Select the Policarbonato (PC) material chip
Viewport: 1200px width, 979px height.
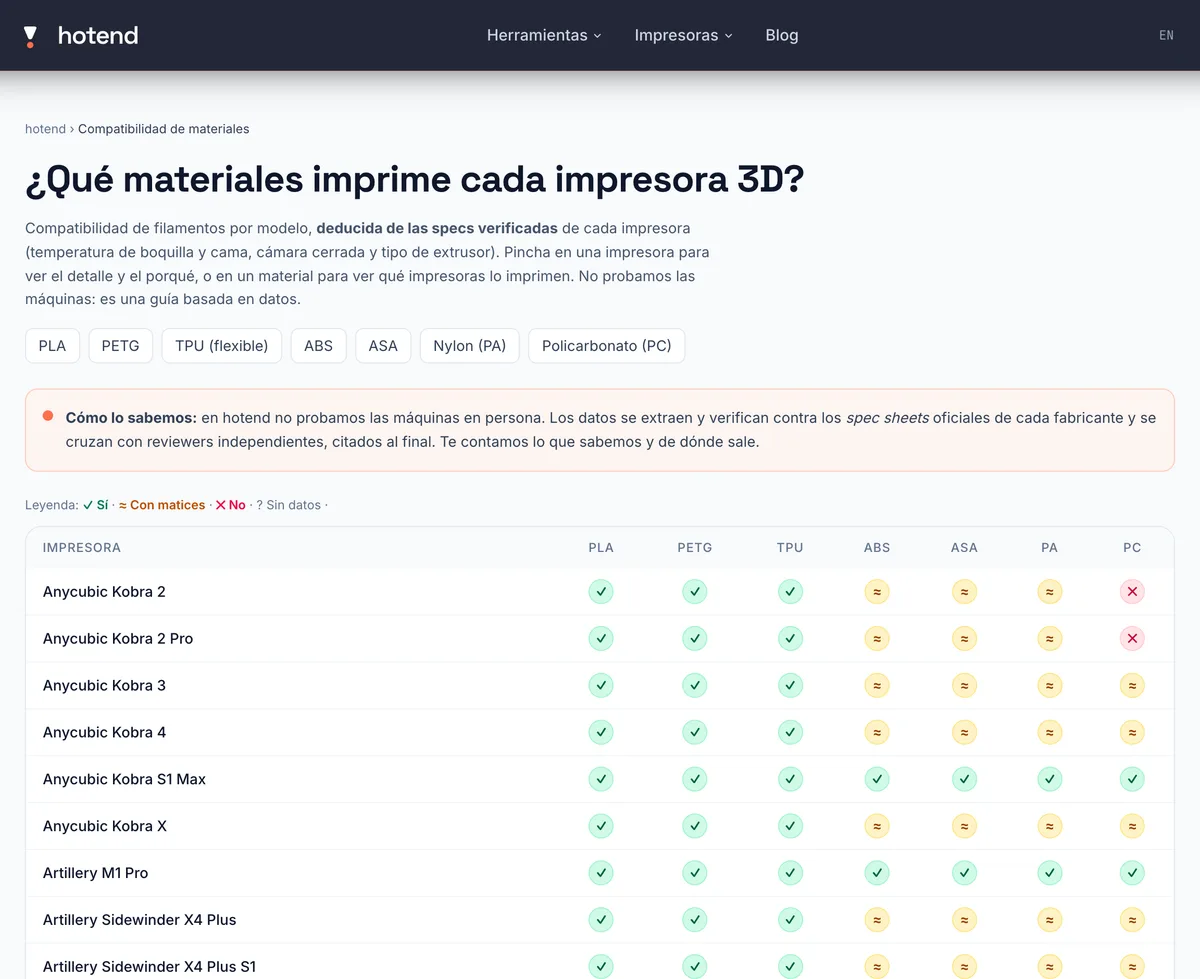(x=607, y=346)
